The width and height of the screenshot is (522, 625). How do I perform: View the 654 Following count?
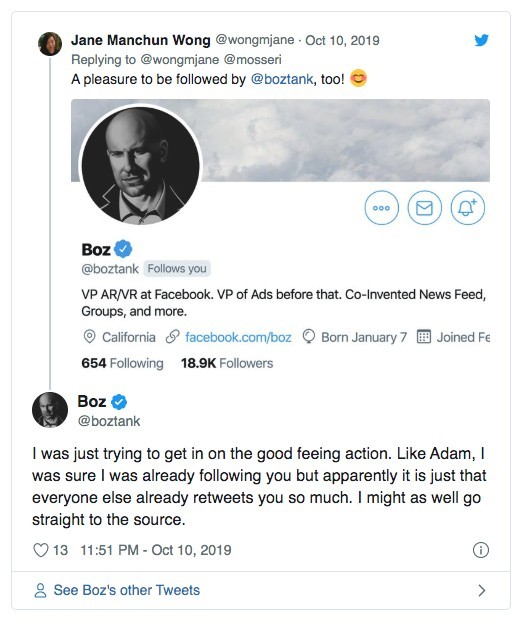tap(122, 363)
